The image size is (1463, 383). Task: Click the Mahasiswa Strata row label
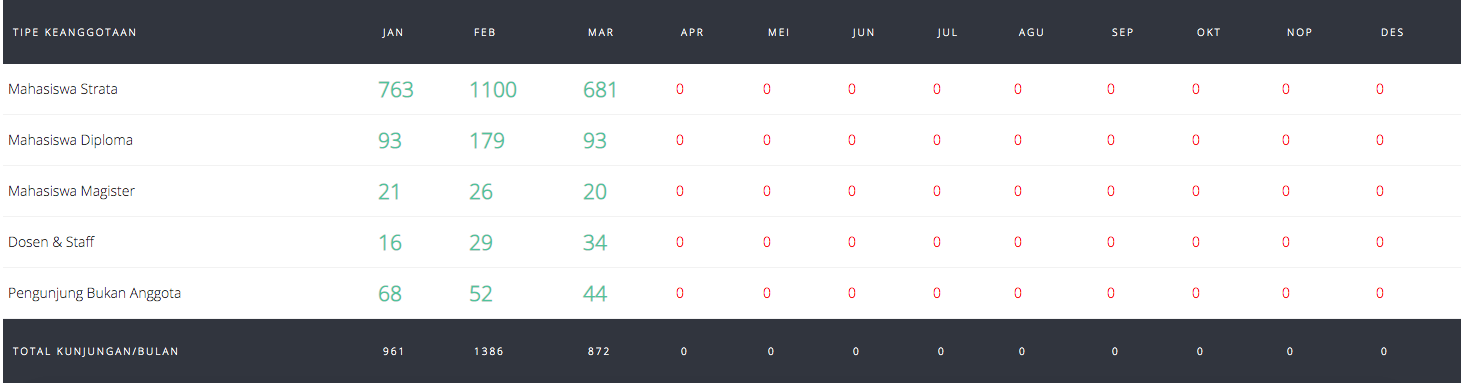tap(63, 89)
